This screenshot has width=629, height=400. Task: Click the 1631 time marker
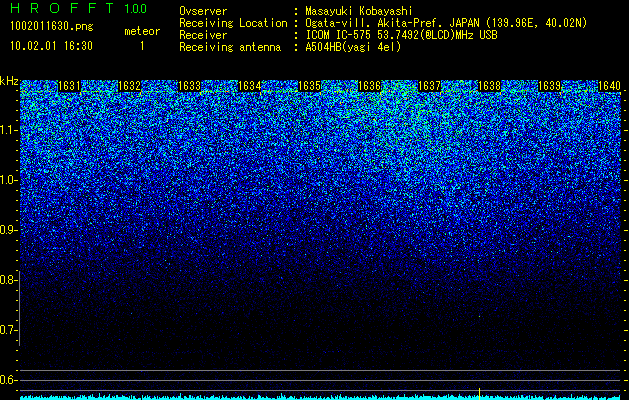[70, 86]
